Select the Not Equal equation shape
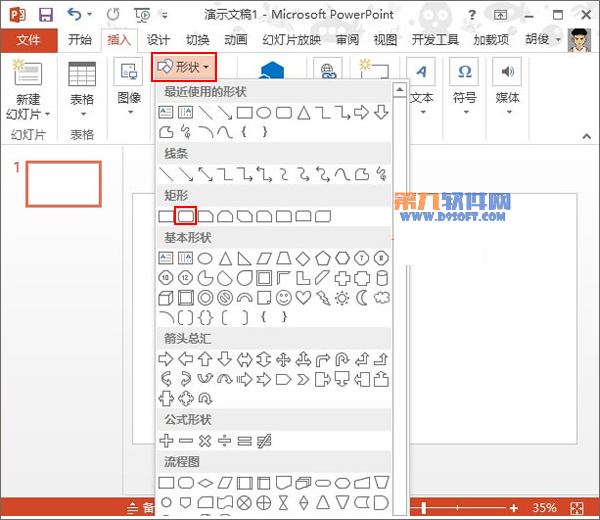 pyautogui.click(x=264, y=441)
